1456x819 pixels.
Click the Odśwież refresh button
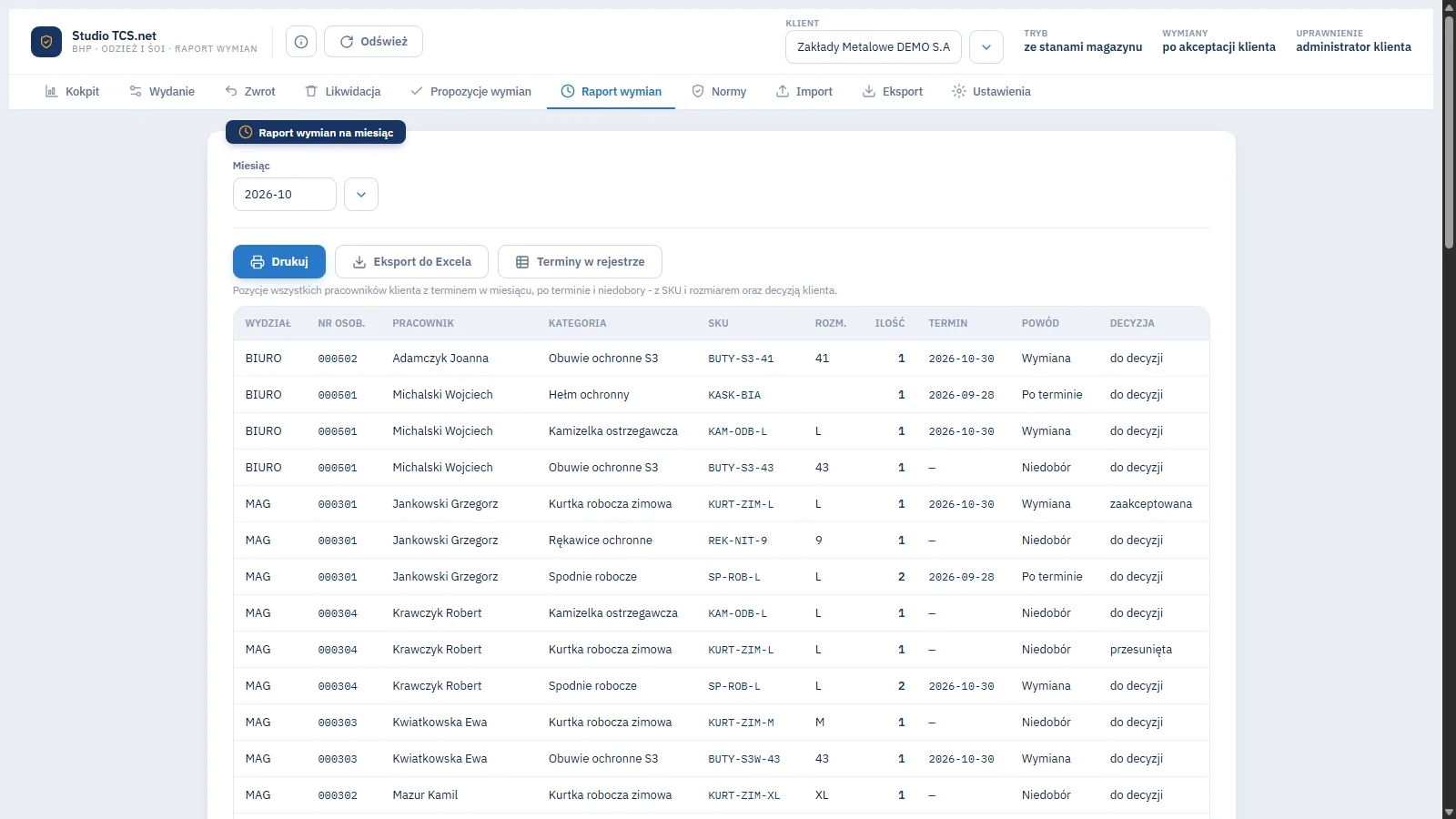[373, 42]
